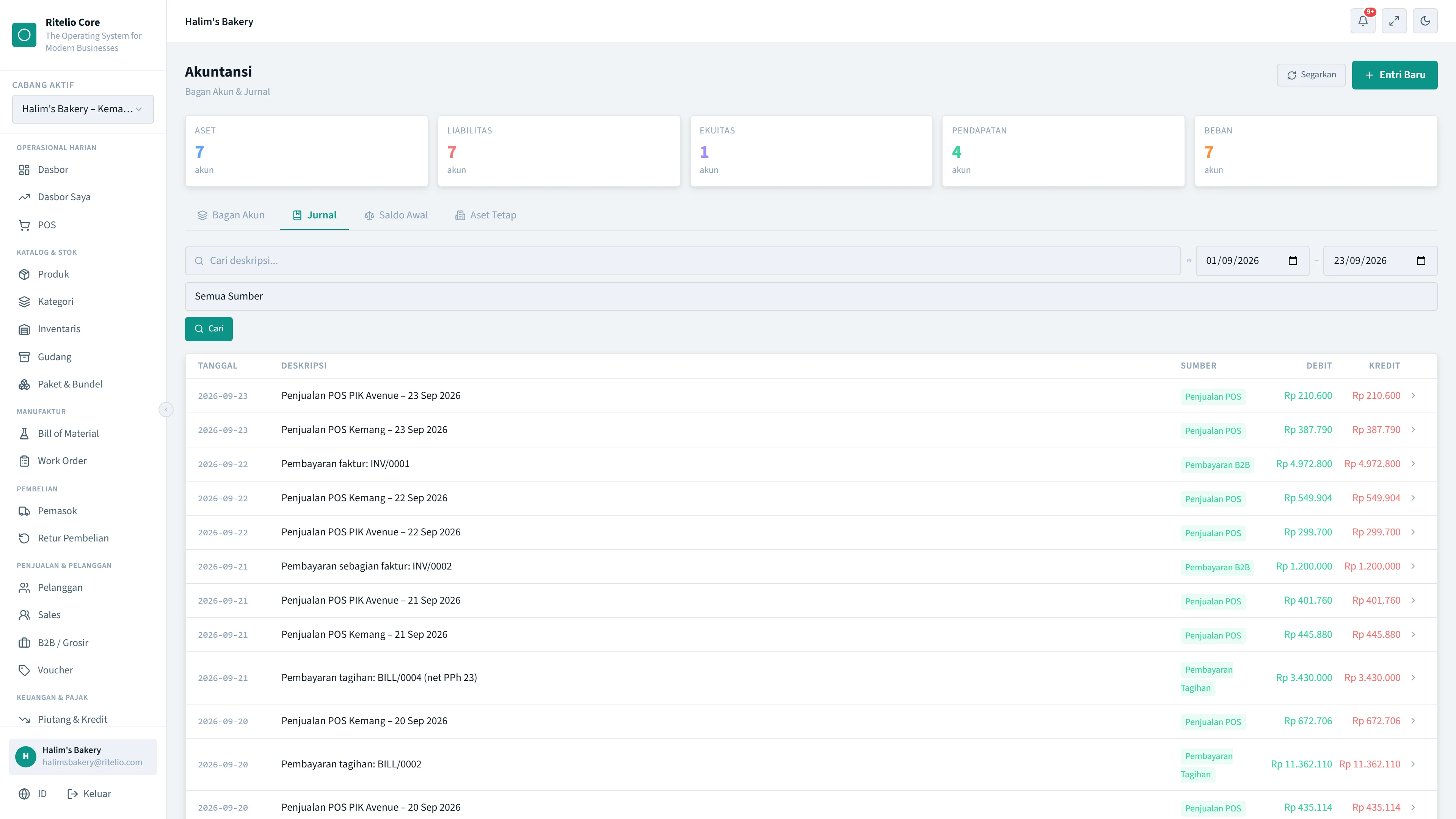The height and width of the screenshot is (819, 1456).
Task: Expand the BILL/0004 payment row chevron
Action: (x=1413, y=678)
